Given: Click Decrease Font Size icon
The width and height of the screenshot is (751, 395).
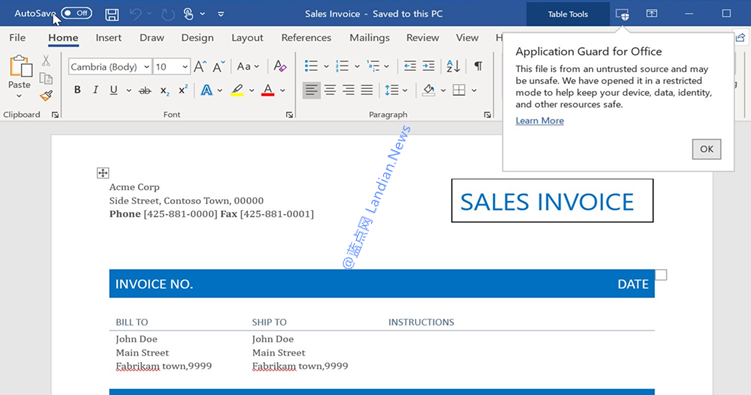Looking at the screenshot, I should 219,66.
